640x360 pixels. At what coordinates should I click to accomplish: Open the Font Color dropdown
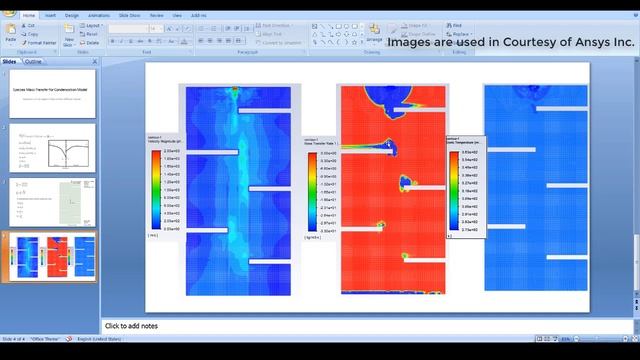185,42
